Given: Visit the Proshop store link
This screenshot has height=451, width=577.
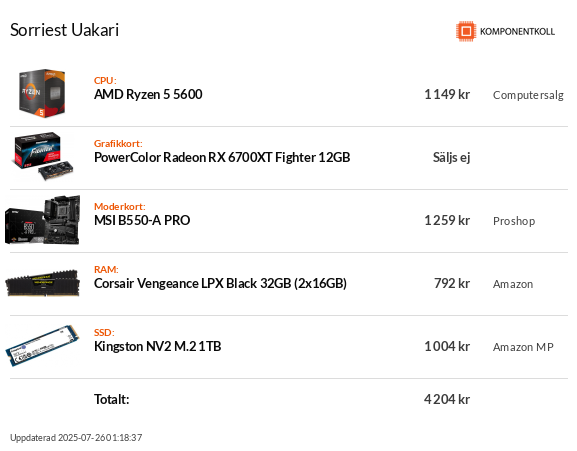Looking at the screenshot, I should coord(514,221).
